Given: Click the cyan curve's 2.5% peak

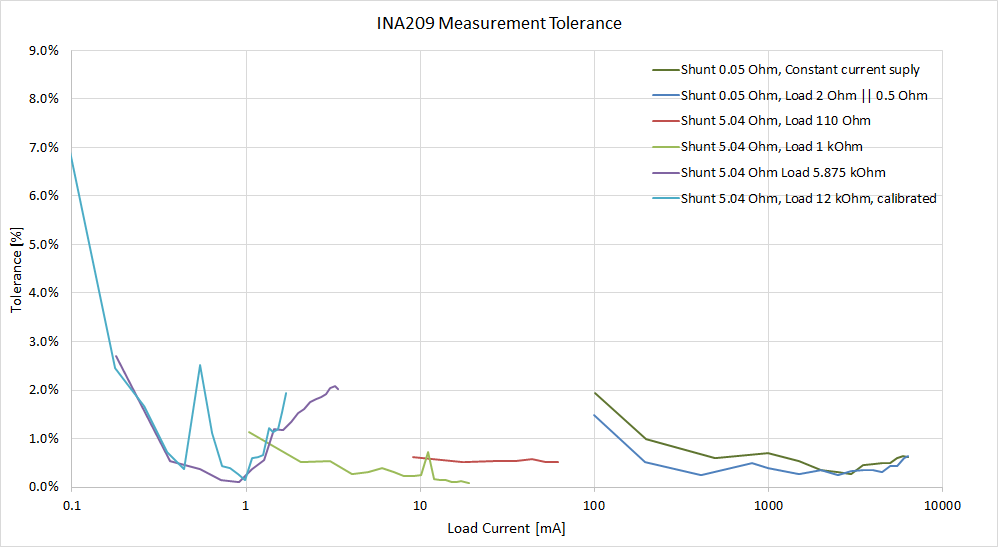Looking at the screenshot, I should (200, 366).
